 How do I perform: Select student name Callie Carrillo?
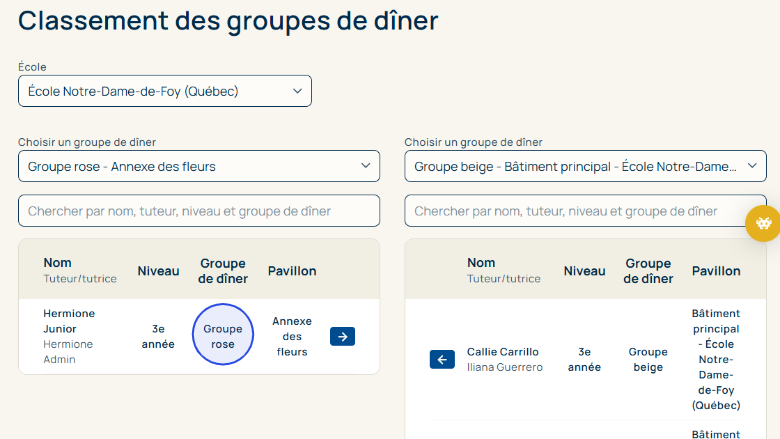(502, 352)
